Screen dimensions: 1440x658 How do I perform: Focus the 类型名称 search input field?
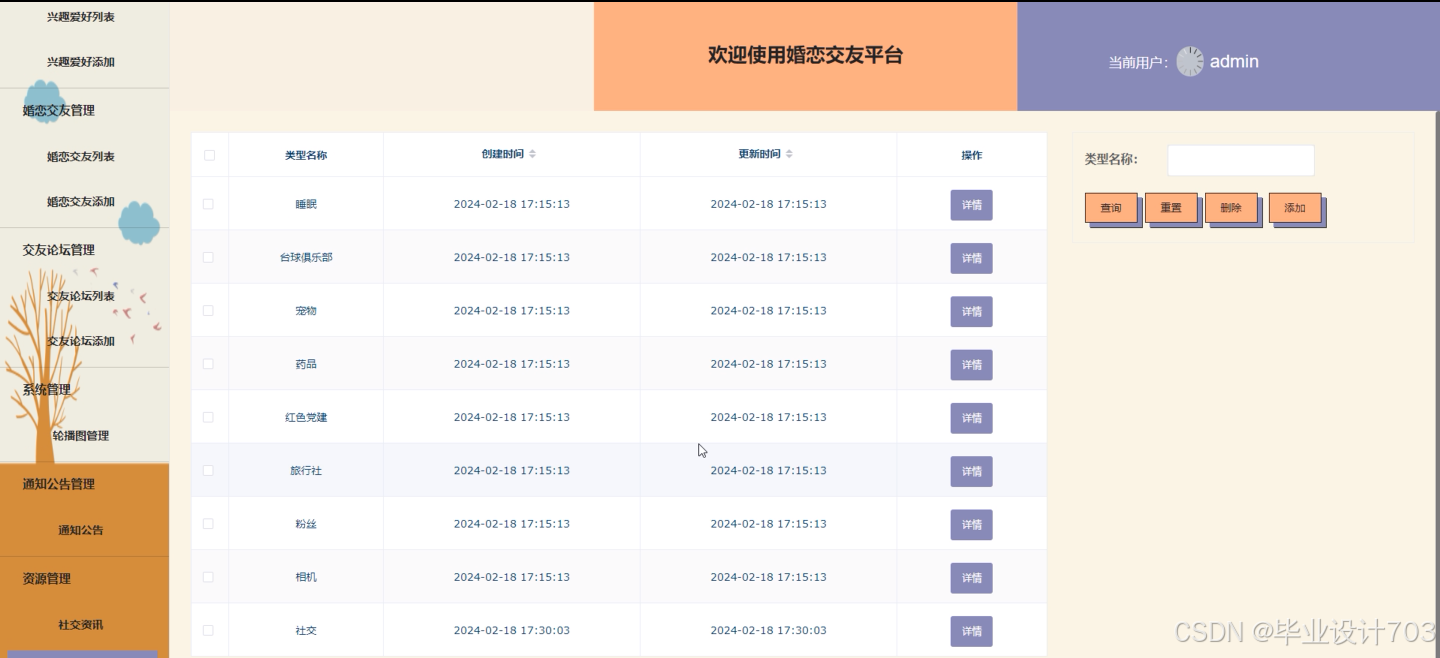pos(1241,160)
